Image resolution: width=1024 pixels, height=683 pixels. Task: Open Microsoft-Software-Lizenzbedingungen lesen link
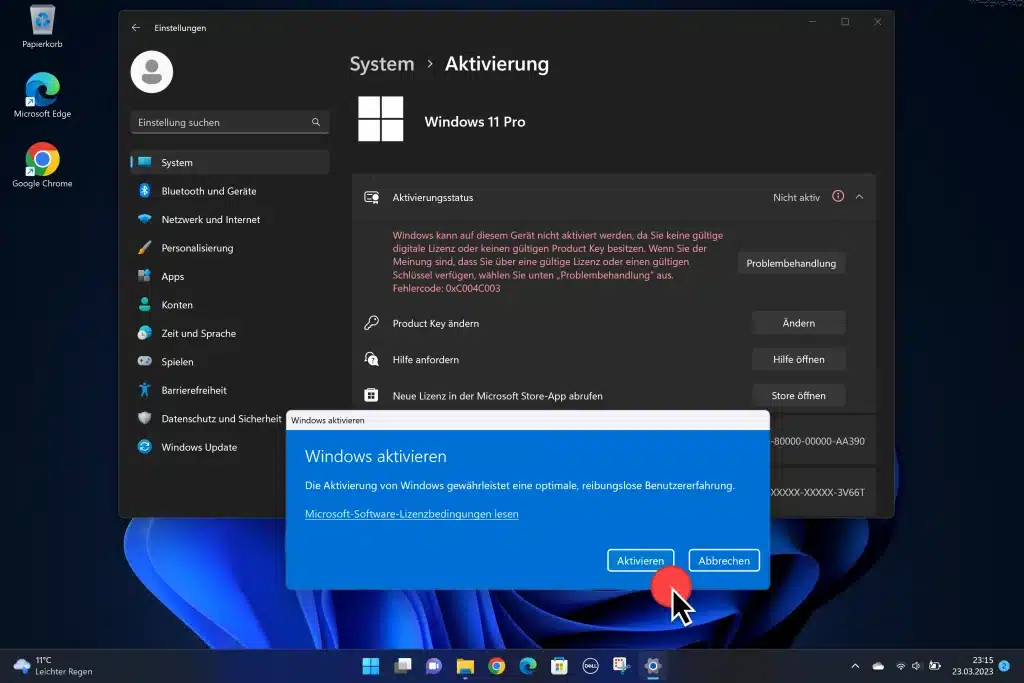tap(411, 514)
